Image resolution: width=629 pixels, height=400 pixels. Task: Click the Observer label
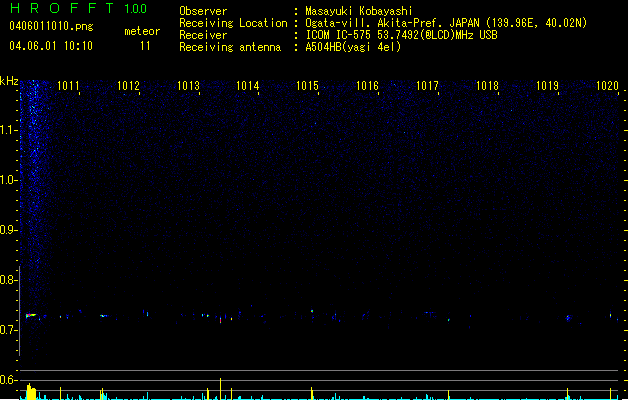203,11
